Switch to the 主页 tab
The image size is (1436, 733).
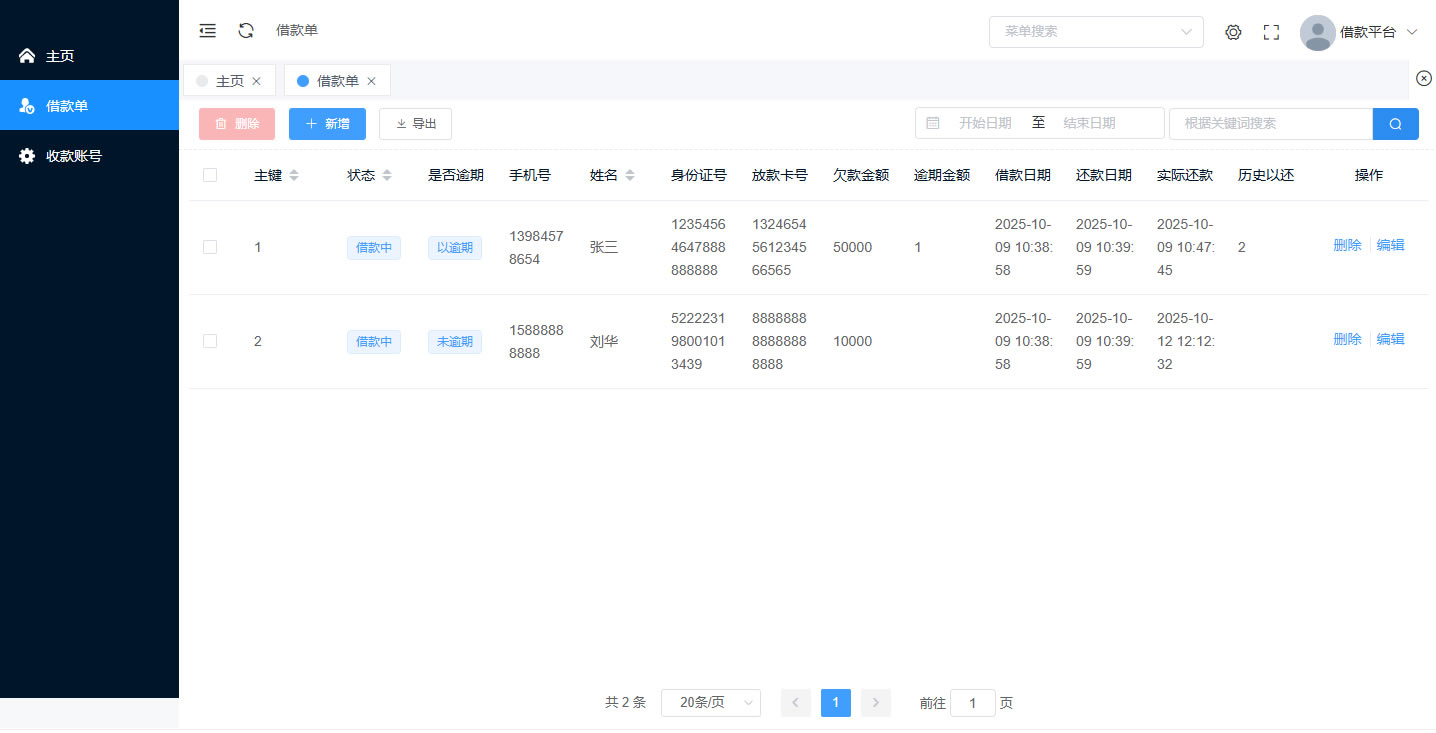coord(229,81)
